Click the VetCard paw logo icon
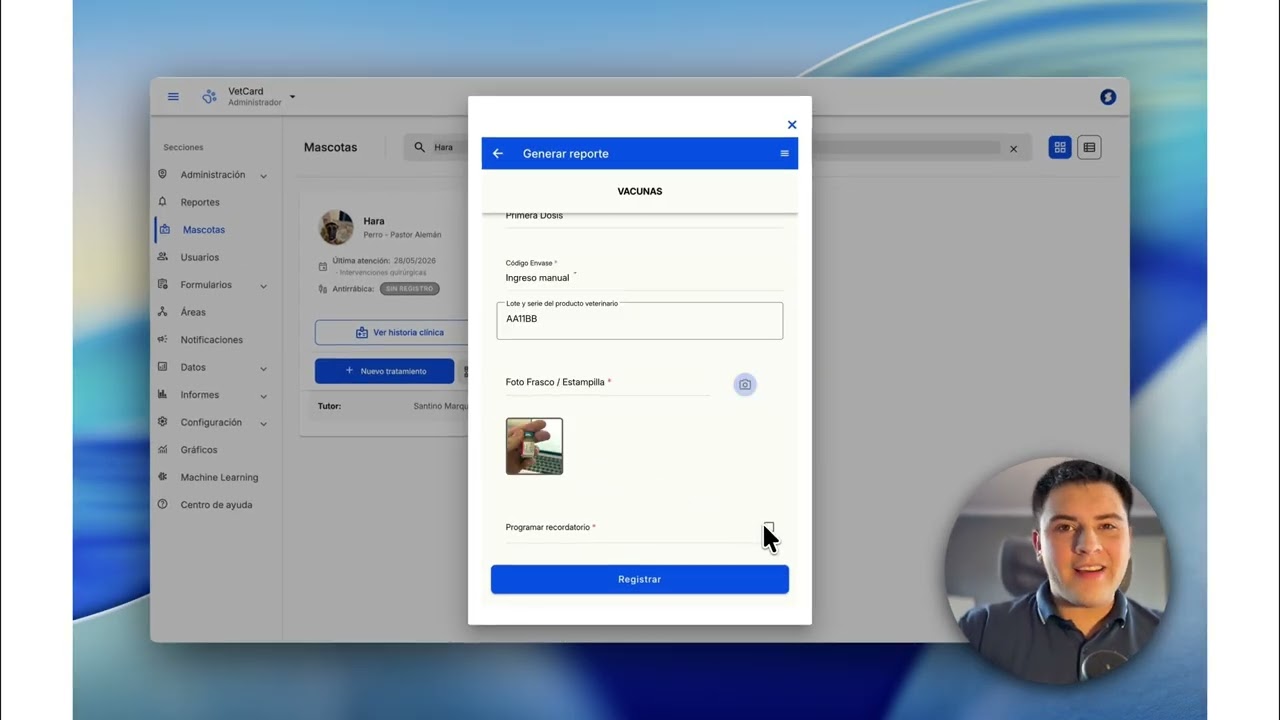 209,97
